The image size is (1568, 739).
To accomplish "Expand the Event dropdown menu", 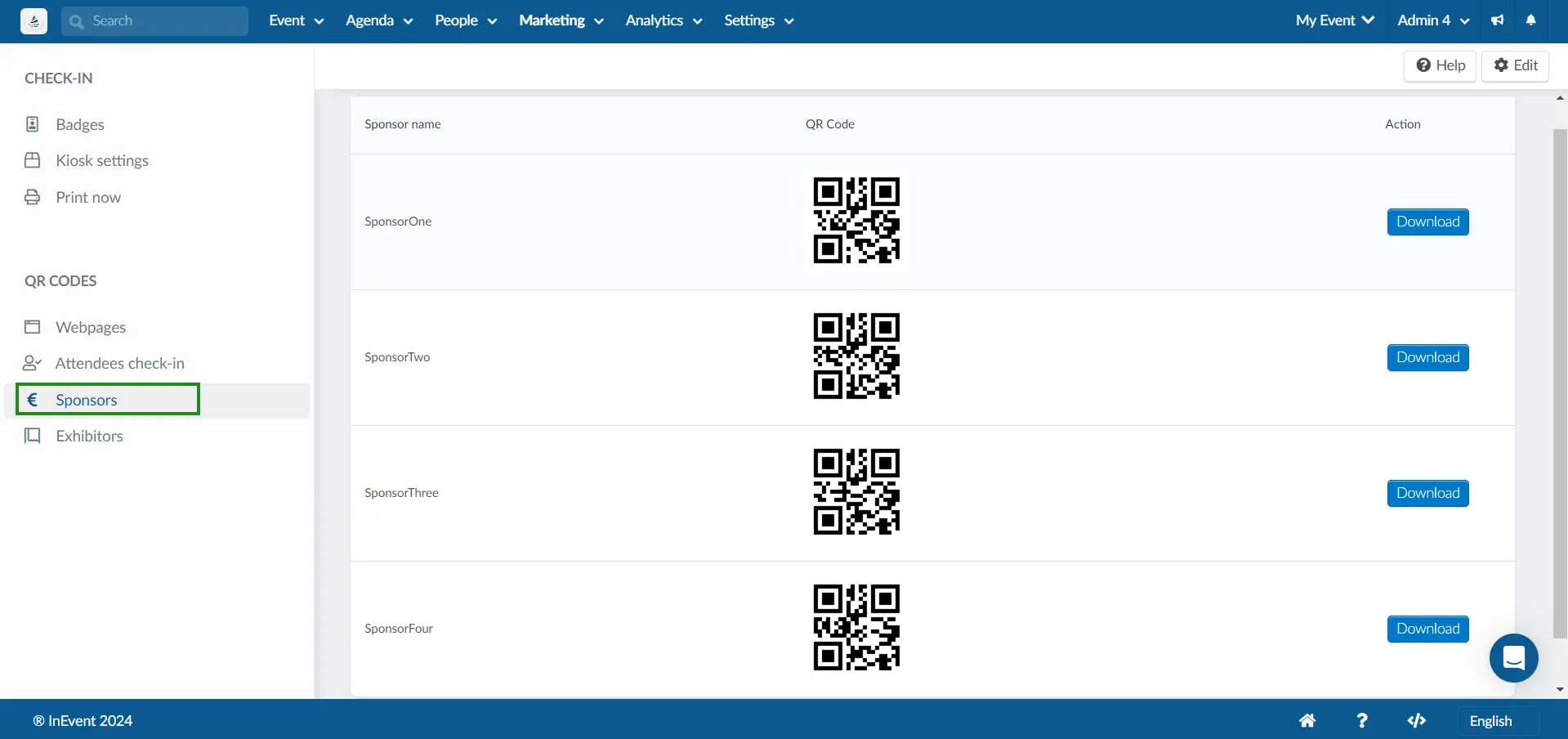I will (x=297, y=21).
